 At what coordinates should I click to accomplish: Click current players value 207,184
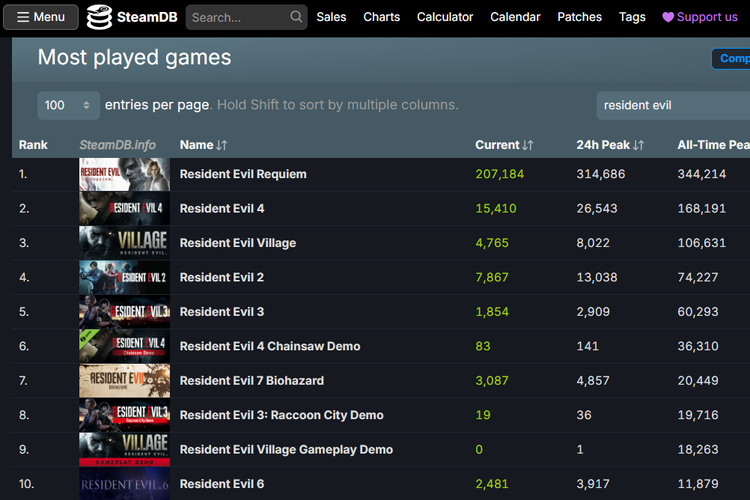(x=499, y=174)
